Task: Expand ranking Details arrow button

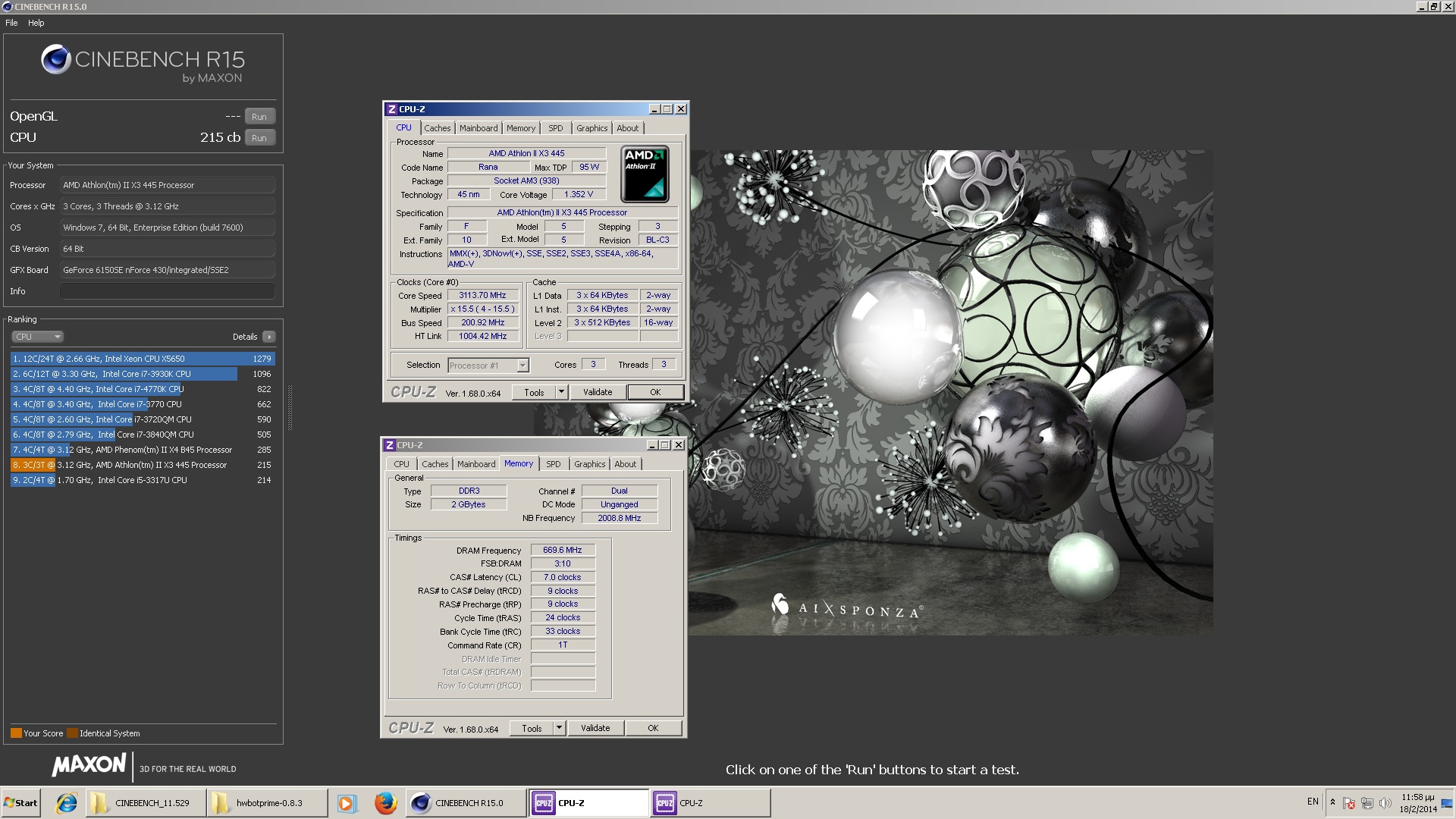Action: pyautogui.click(x=268, y=337)
